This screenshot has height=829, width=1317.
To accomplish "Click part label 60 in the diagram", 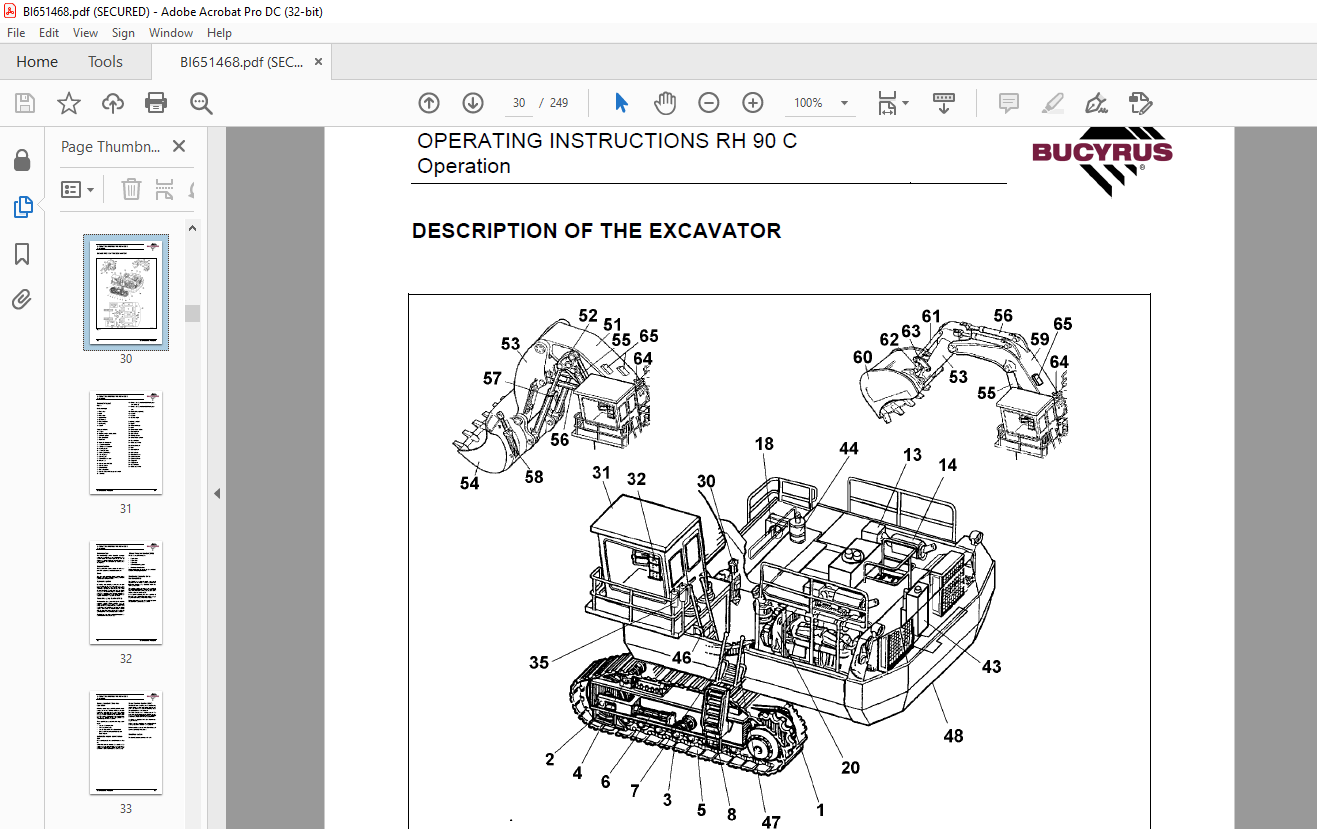I will point(863,357).
